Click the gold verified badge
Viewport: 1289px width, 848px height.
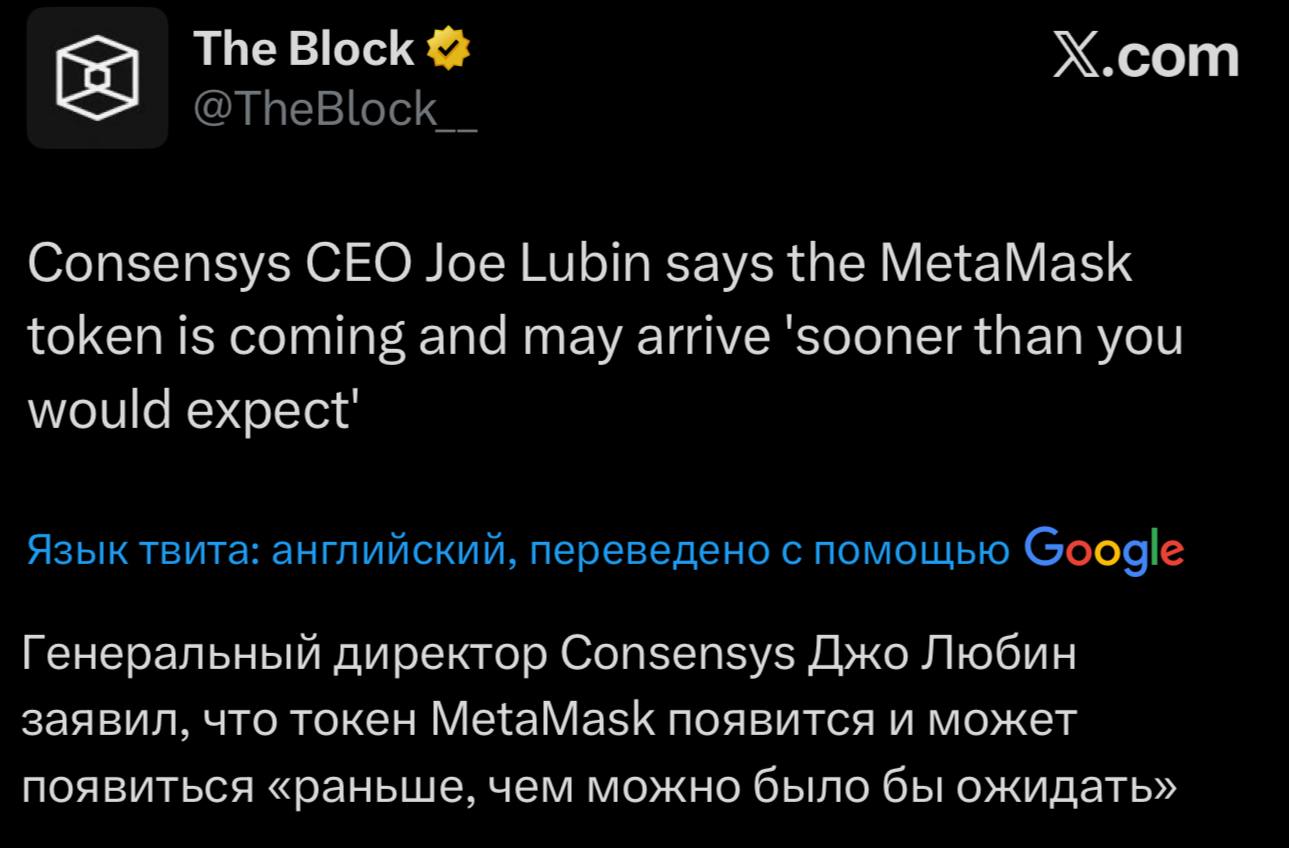coord(449,50)
